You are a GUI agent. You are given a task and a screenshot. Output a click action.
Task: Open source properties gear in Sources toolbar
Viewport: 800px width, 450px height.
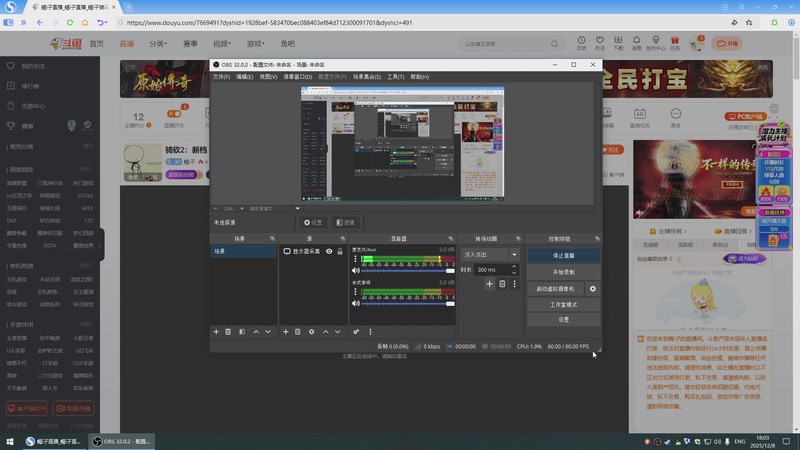tap(312, 331)
